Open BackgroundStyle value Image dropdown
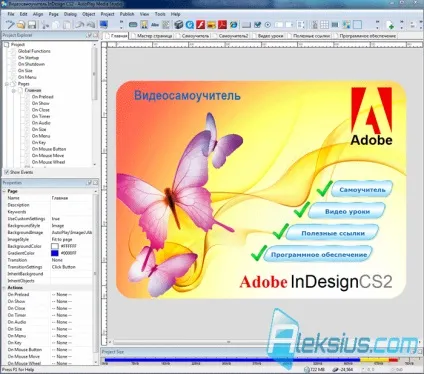Viewport: 424px width, 374px height. [72, 226]
